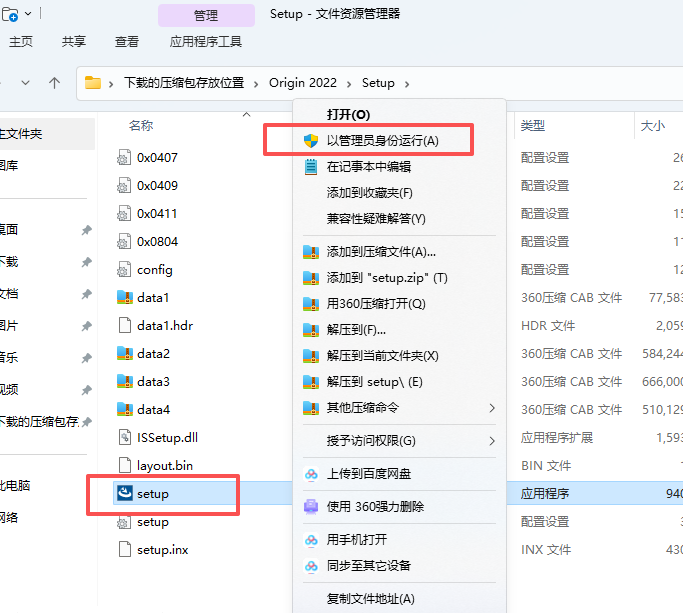
Task: Click the setup application icon
Action: [x=125, y=493]
